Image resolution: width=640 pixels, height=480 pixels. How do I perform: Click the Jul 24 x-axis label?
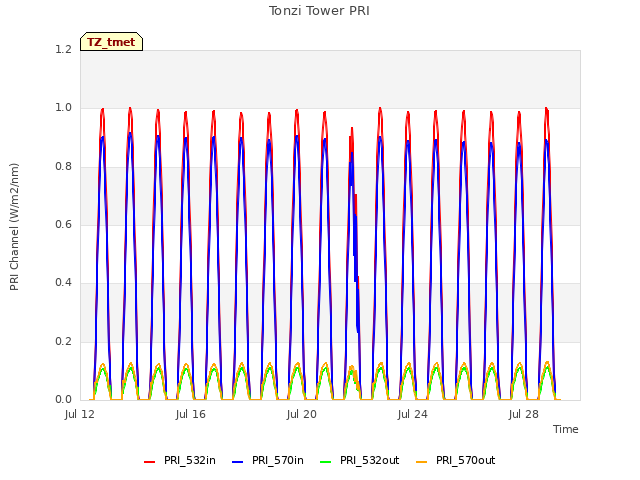(413, 415)
